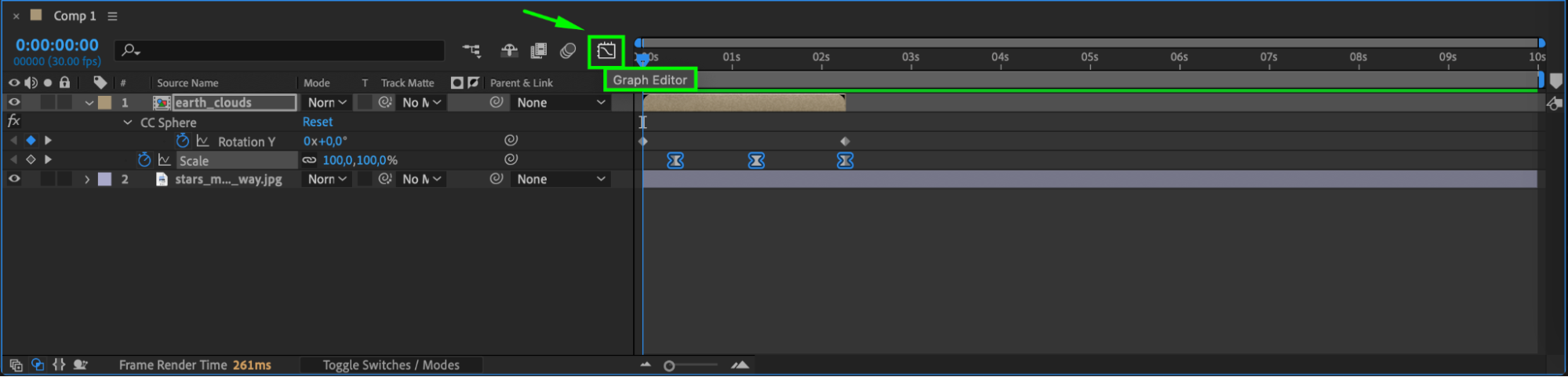
Task: Click the Track Matte column header
Action: pyautogui.click(x=407, y=82)
